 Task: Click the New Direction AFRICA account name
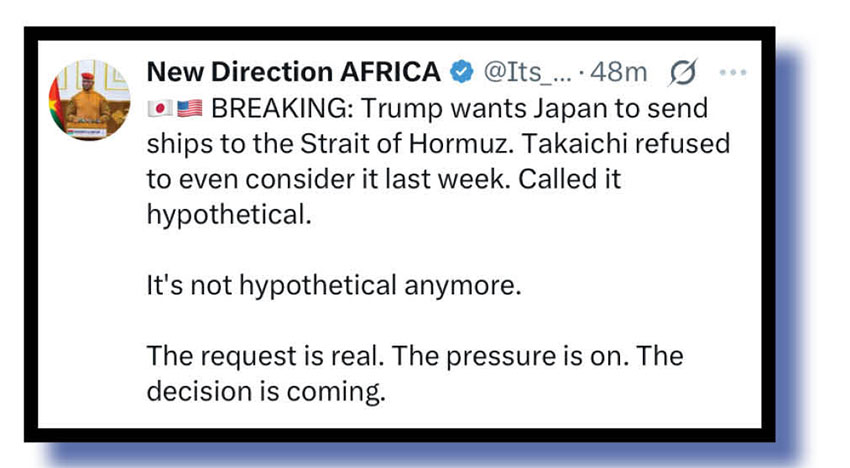point(293,73)
